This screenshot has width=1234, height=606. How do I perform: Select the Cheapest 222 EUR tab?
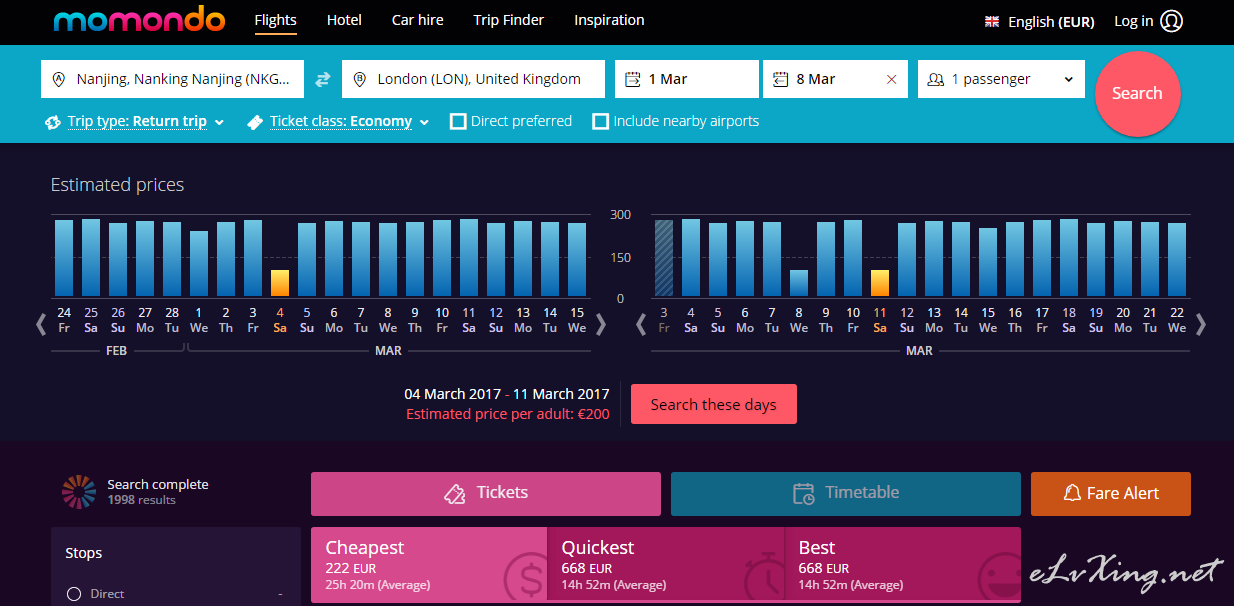[x=429, y=565]
